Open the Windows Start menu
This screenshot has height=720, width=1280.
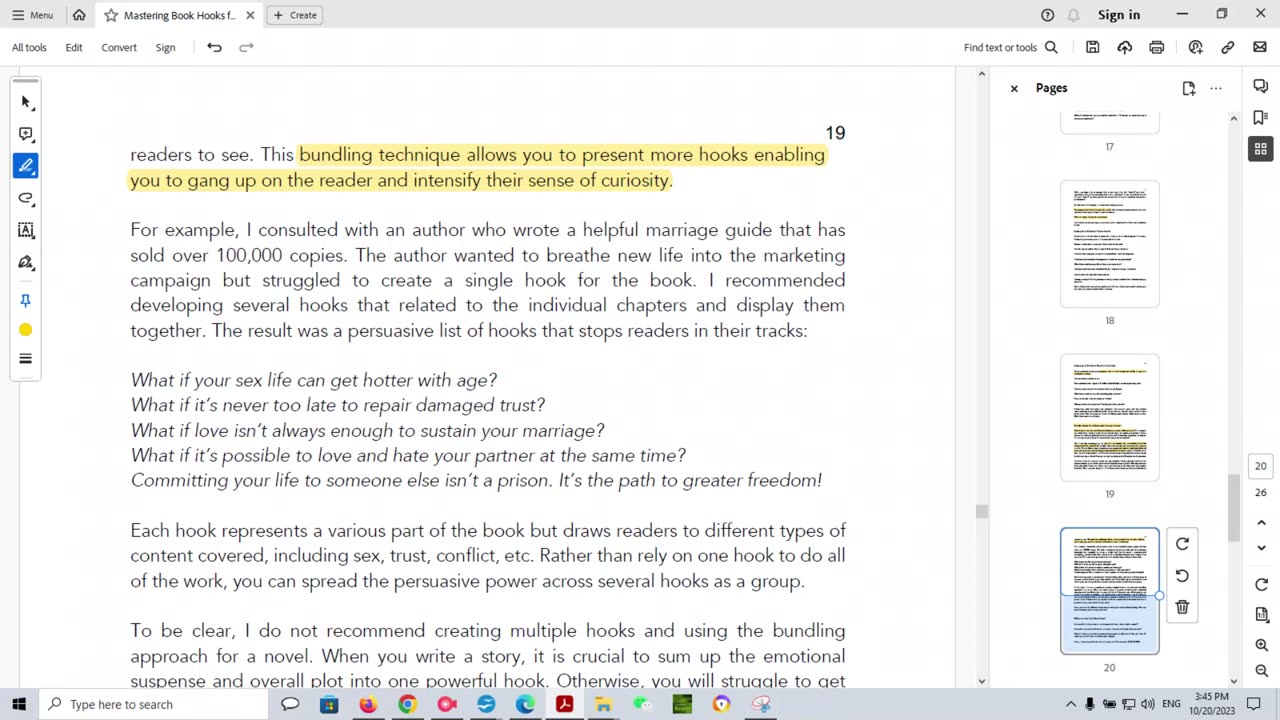tap(19, 704)
